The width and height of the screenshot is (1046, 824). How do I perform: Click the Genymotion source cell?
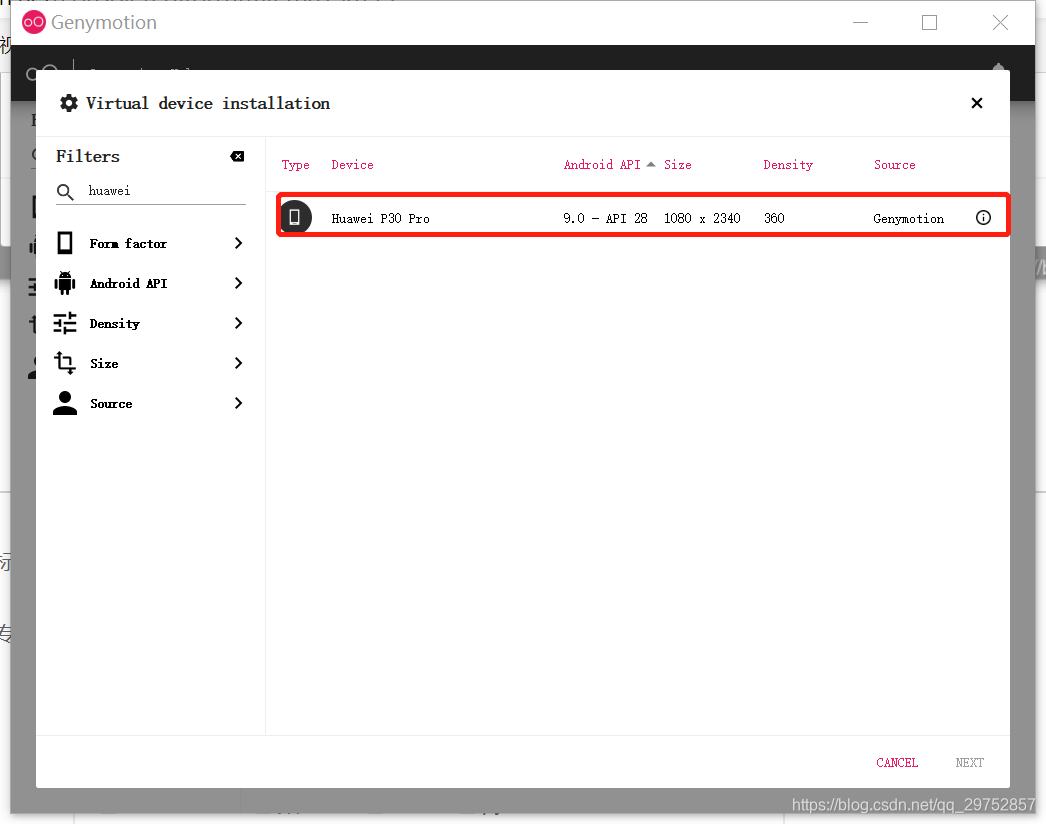[909, 219]
